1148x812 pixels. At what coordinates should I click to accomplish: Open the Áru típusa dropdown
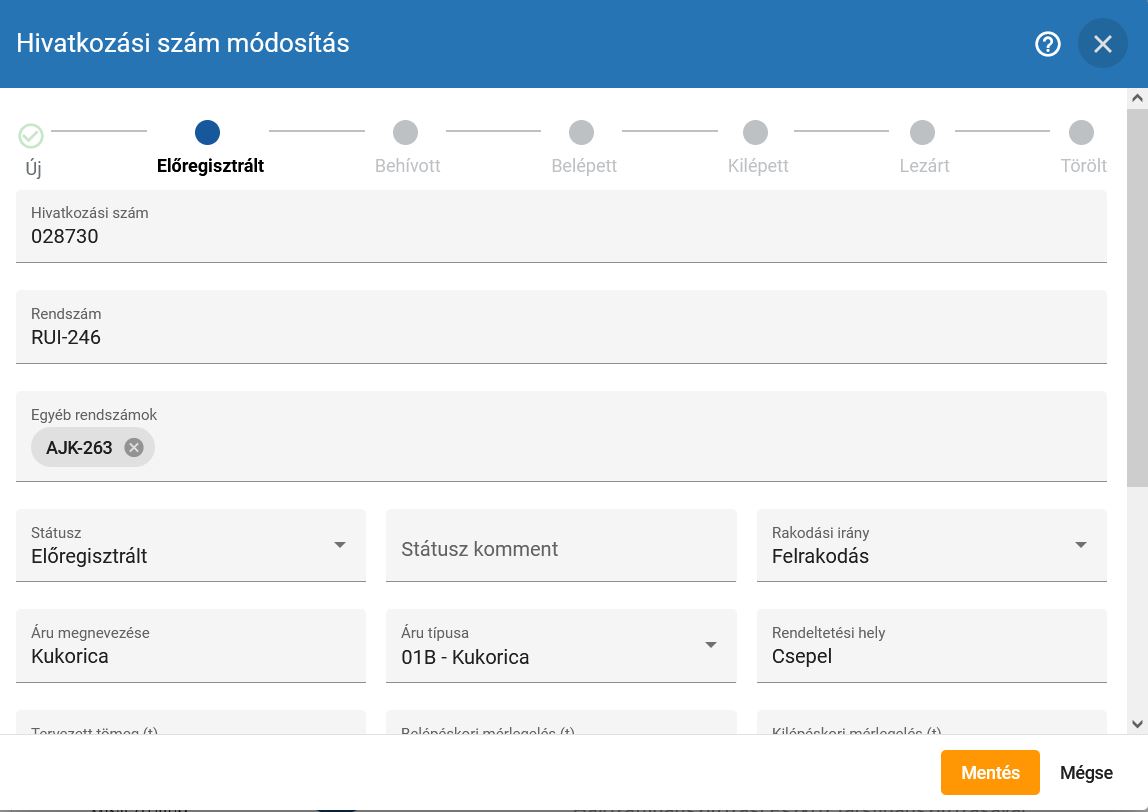pyautogui.click(x=710, y=645)
